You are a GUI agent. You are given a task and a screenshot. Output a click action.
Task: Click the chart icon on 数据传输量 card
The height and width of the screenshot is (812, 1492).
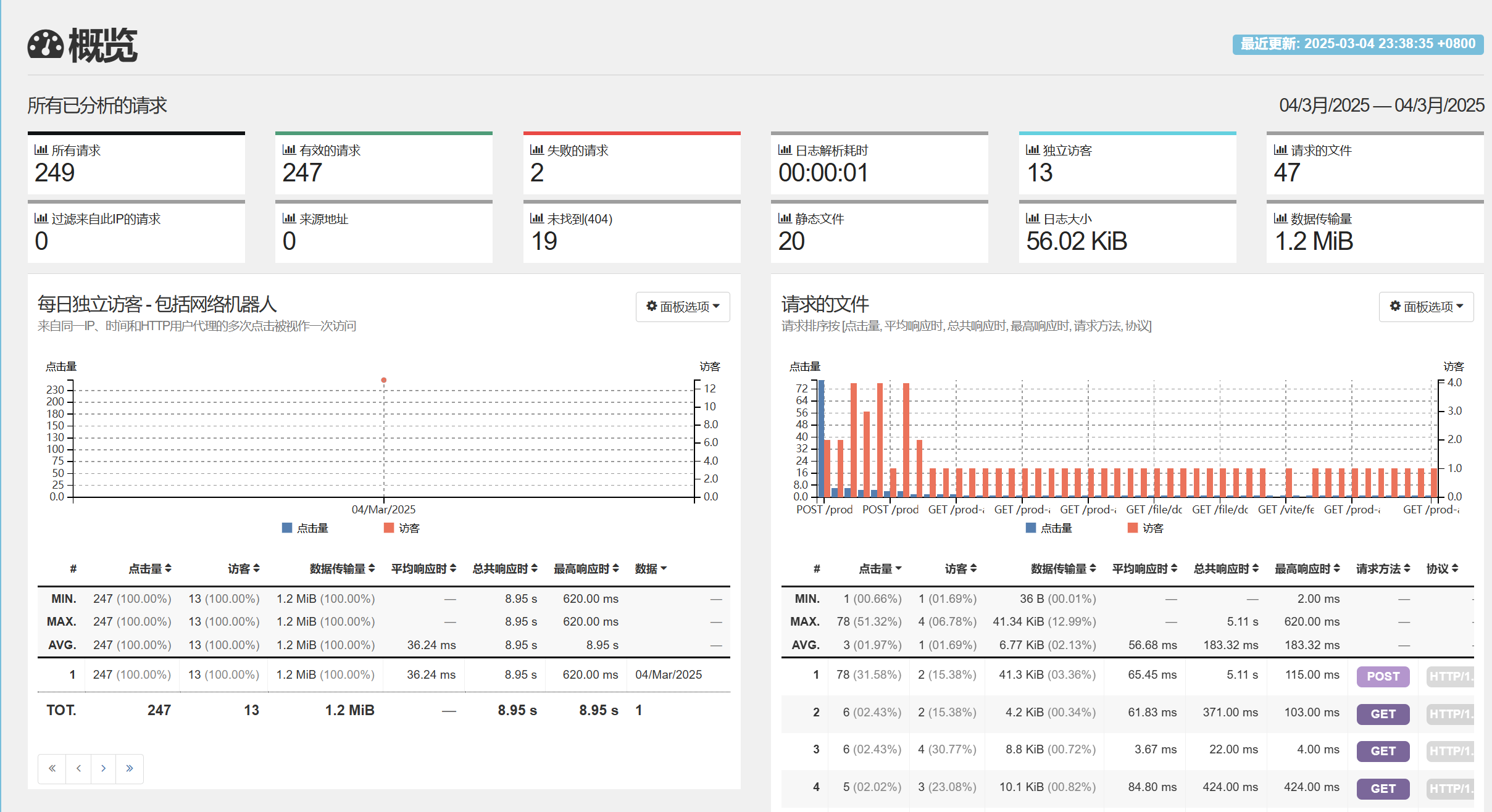point(1280,218)
